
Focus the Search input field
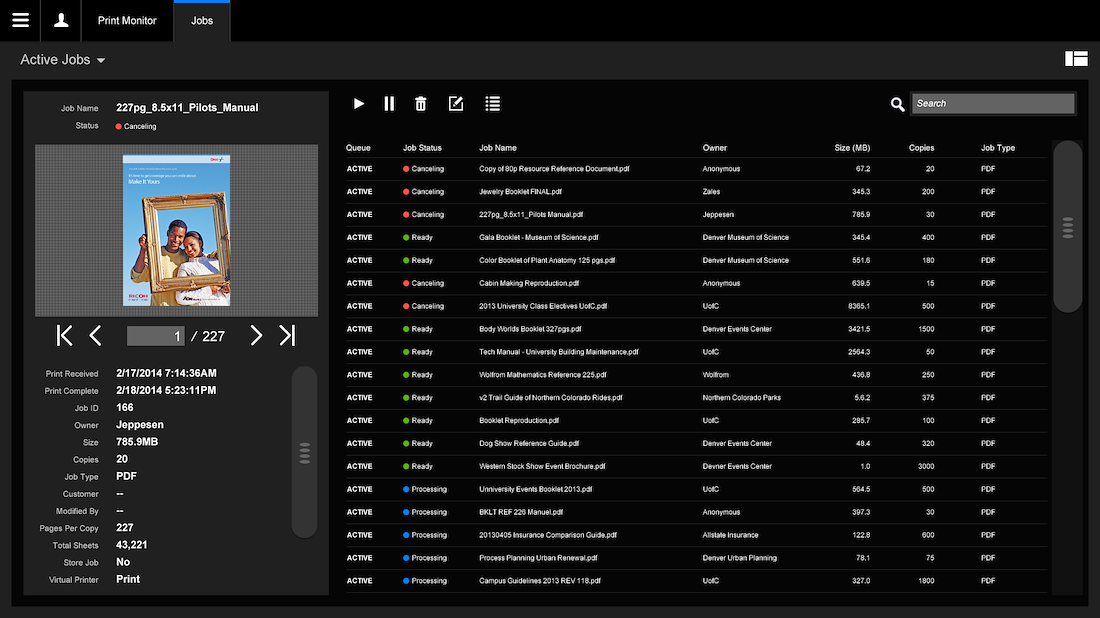click(993, 103)
